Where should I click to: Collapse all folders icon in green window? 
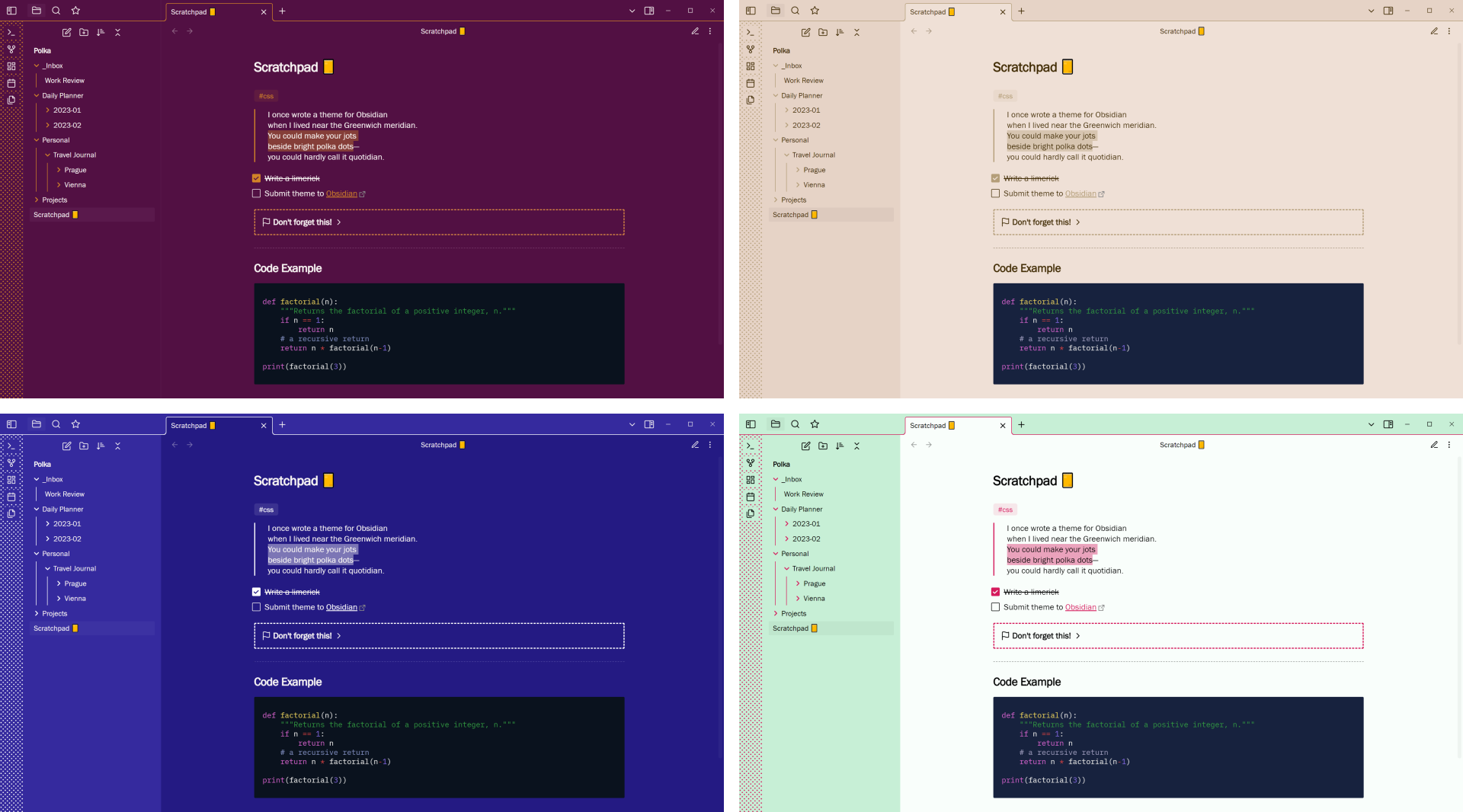point(856,446)
